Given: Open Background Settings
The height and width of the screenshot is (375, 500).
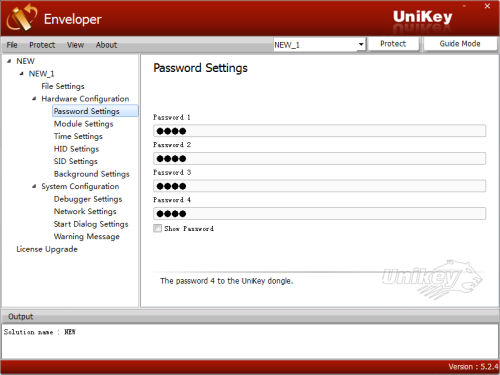Looking at the screenshot, I should (x=91, y=174).
